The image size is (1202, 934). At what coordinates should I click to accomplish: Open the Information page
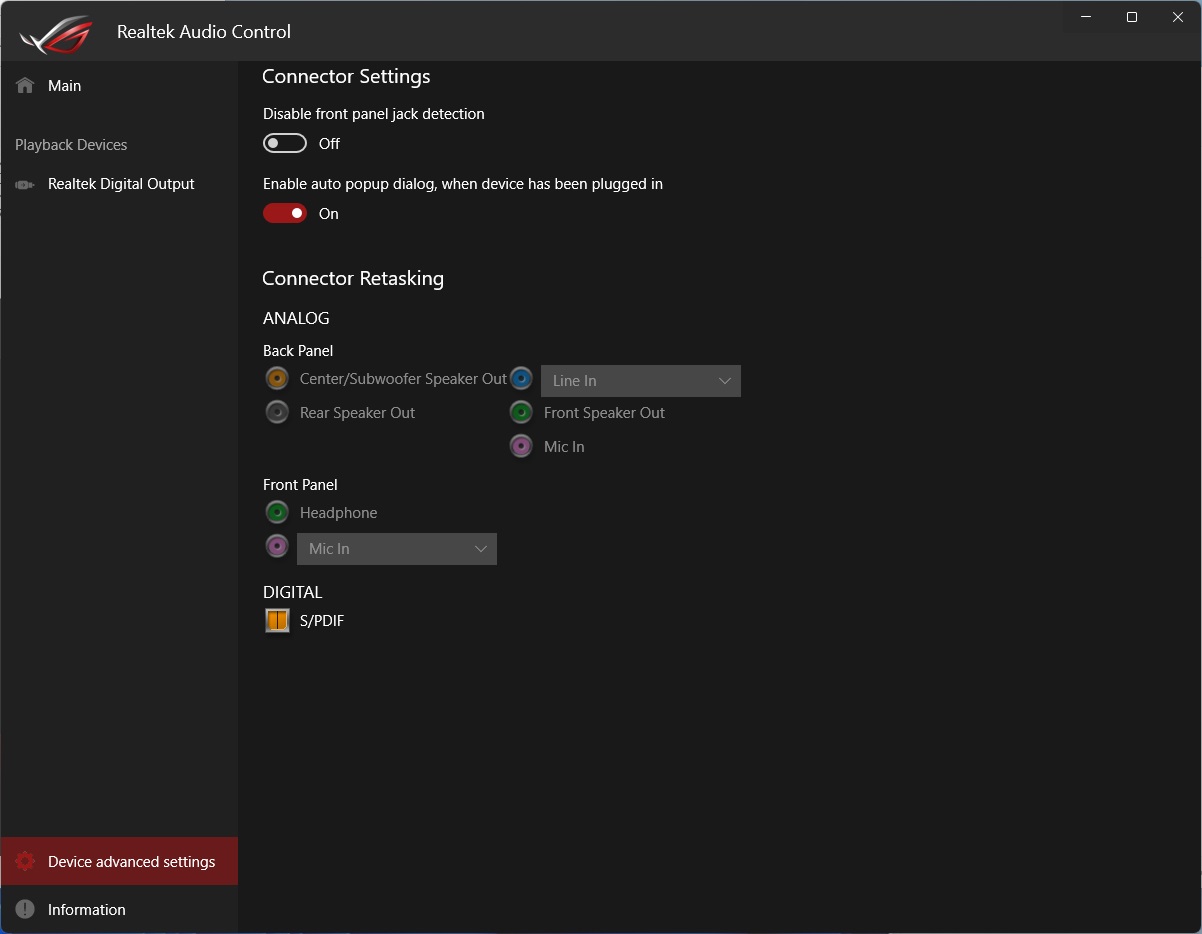(119, 910)
